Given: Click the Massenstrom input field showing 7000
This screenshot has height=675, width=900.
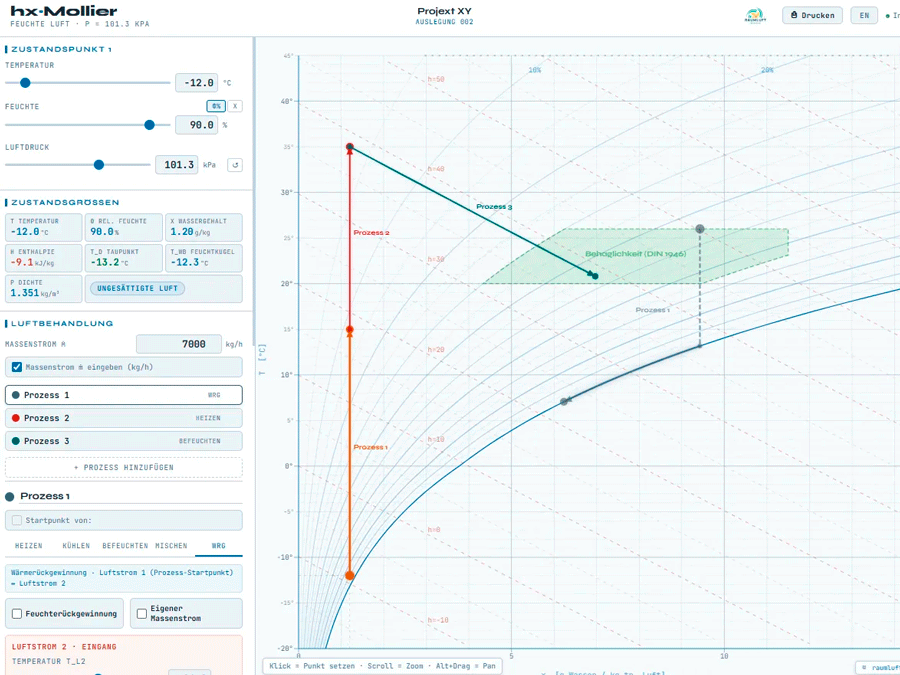Looking at the screenshot, I should click(x=179, y=344).
